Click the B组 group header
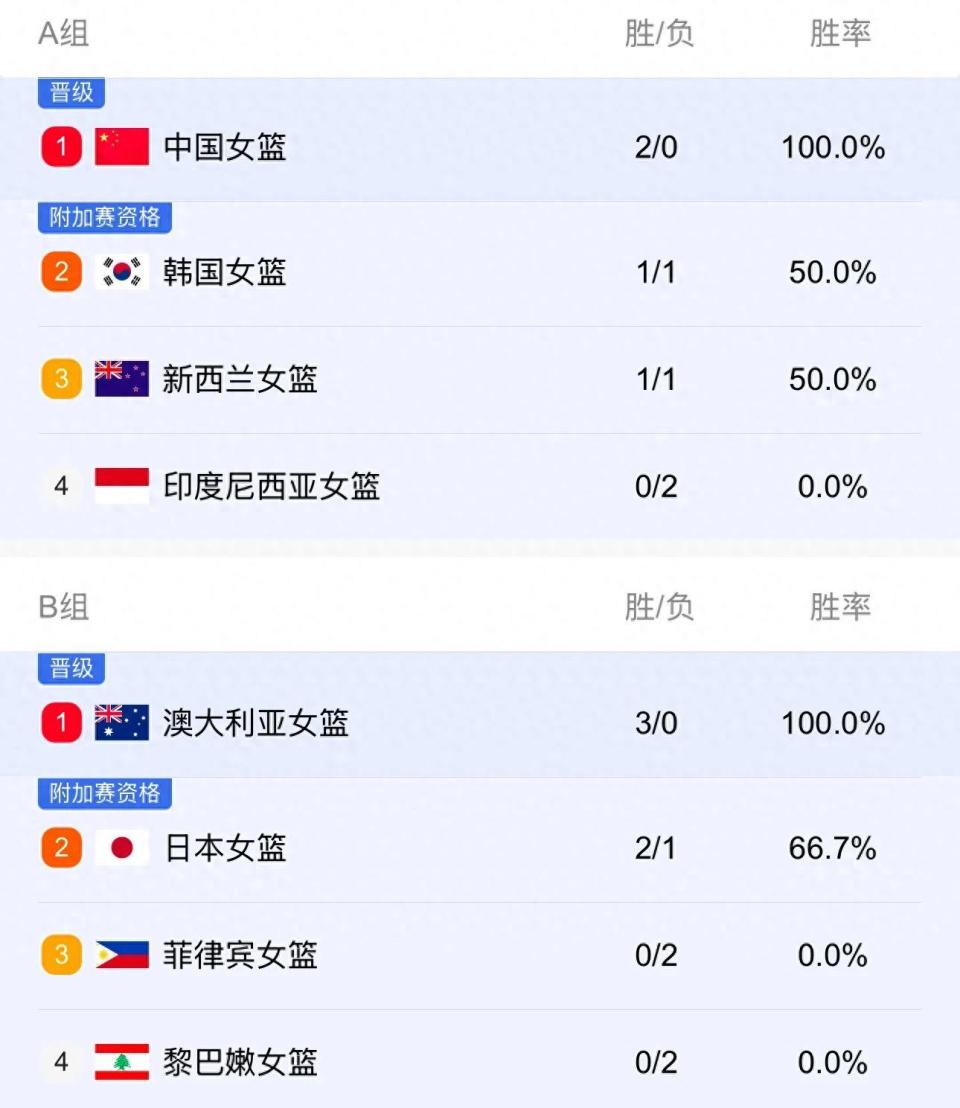The image size is (960, 1108). coord(64,607)
